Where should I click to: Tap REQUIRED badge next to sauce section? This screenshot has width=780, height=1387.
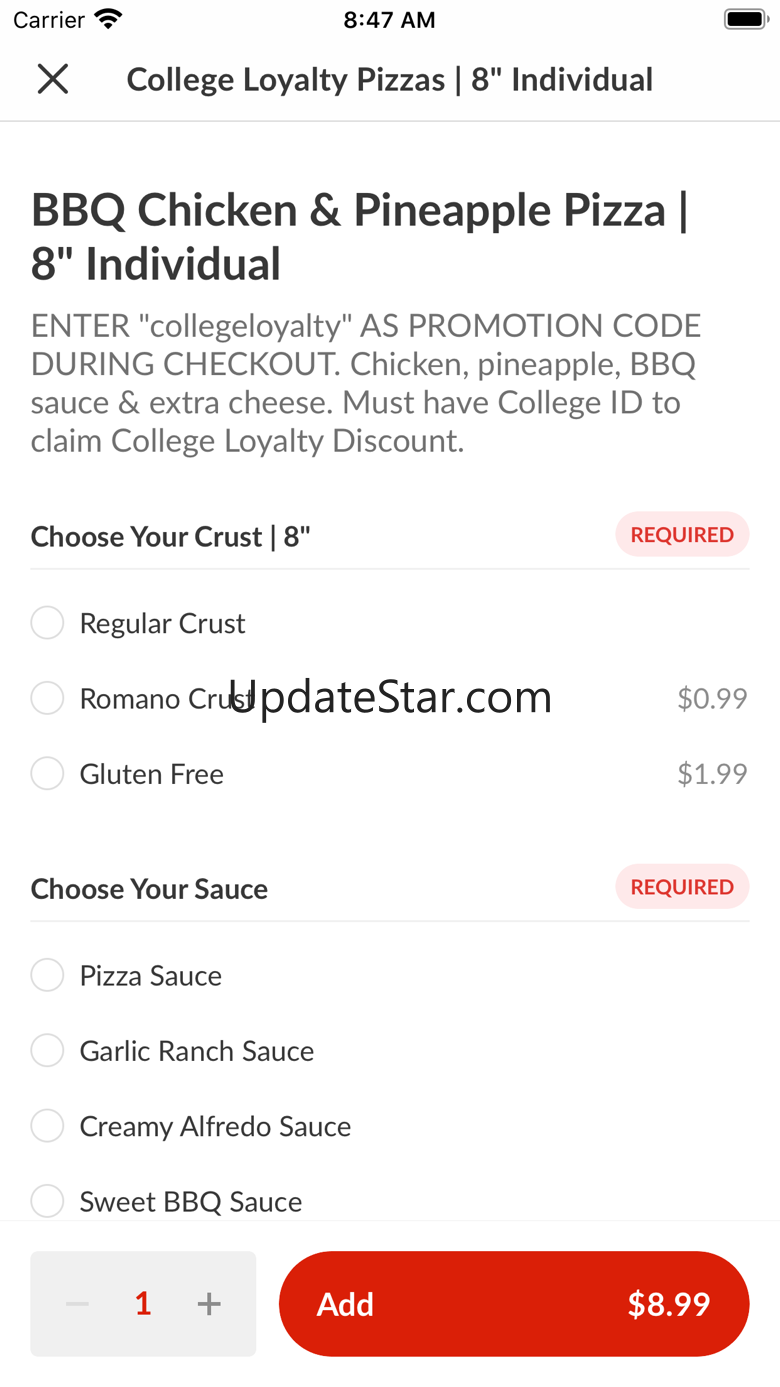[x=682, y=887]
